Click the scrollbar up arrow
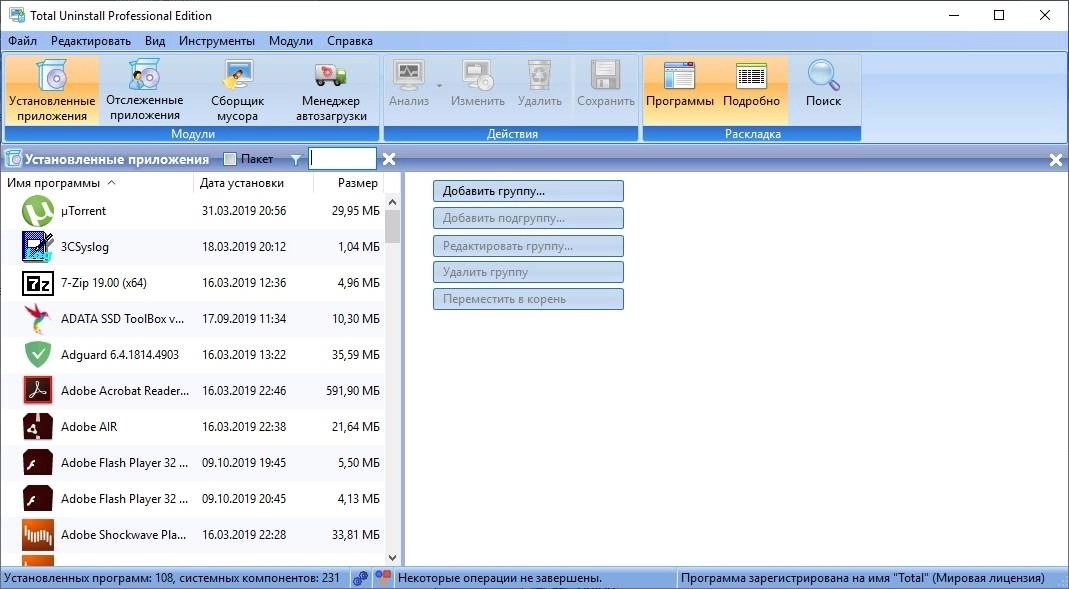This screenshot has width=1069, height=589. click(392, 202)
